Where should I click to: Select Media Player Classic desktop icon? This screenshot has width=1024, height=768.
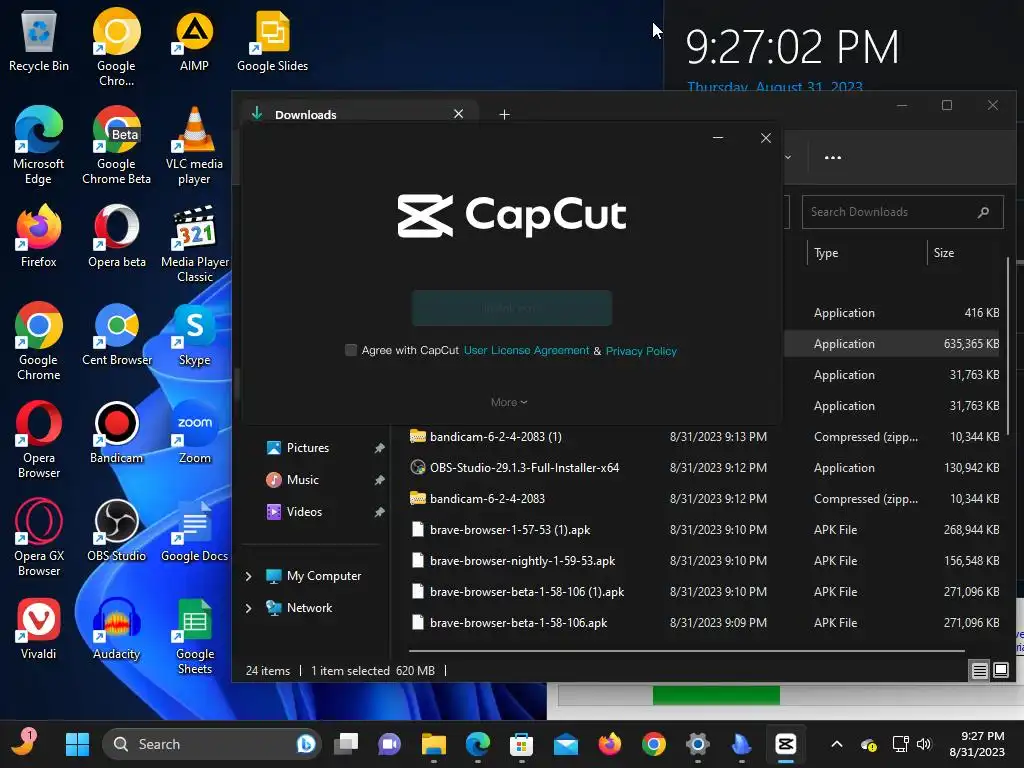click(194, 244)
